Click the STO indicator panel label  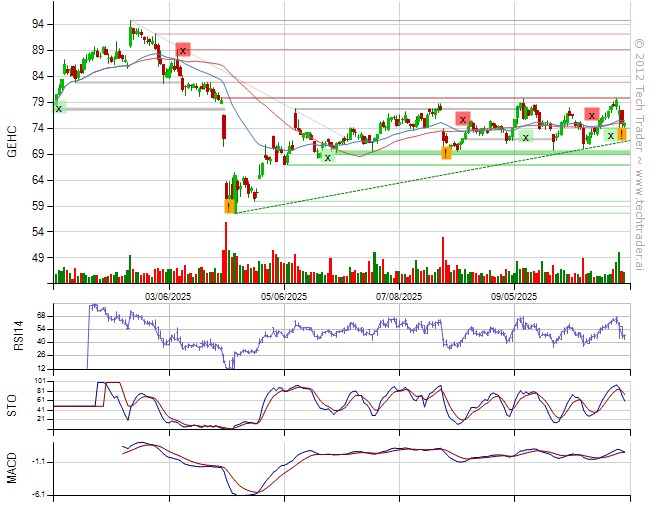point(15,404)
